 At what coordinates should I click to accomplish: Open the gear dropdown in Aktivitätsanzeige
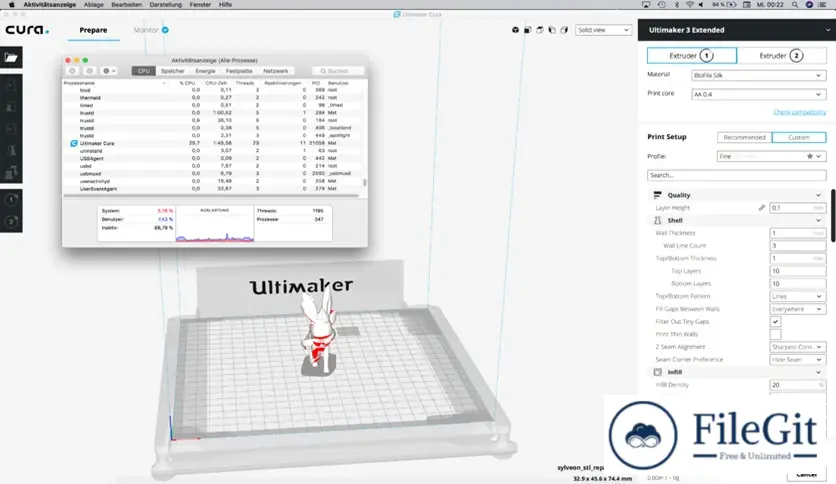coord(108,71)
